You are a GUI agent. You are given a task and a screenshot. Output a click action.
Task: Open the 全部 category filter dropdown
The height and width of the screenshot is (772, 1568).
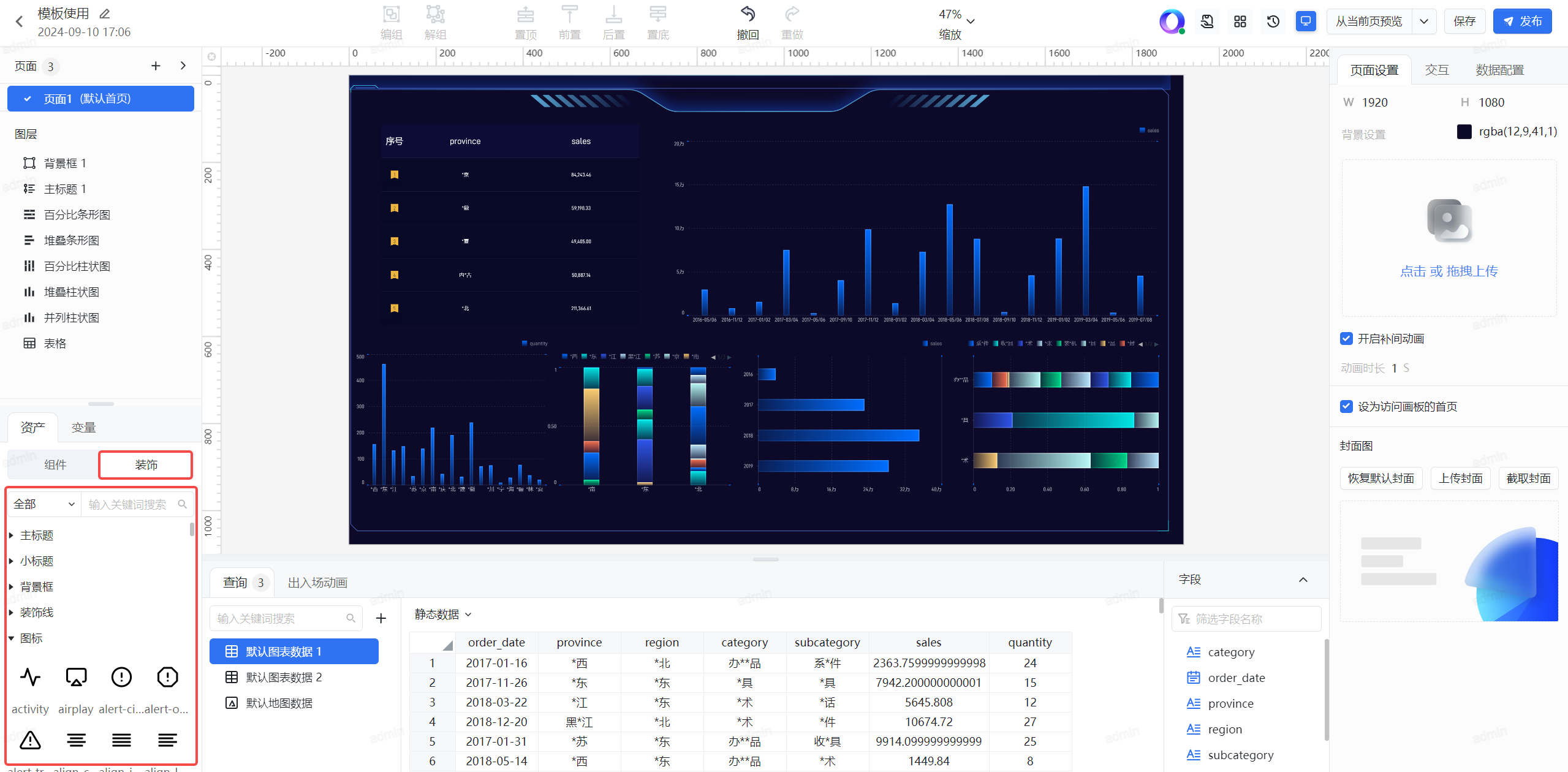click(x=44, y=504)
